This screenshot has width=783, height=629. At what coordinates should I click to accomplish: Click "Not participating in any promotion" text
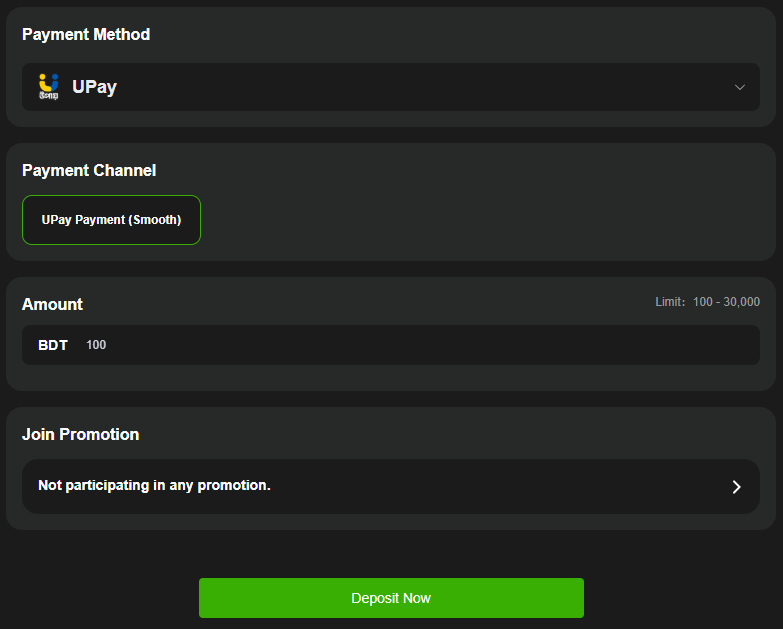pyautogui.click(x=154, y=485)
